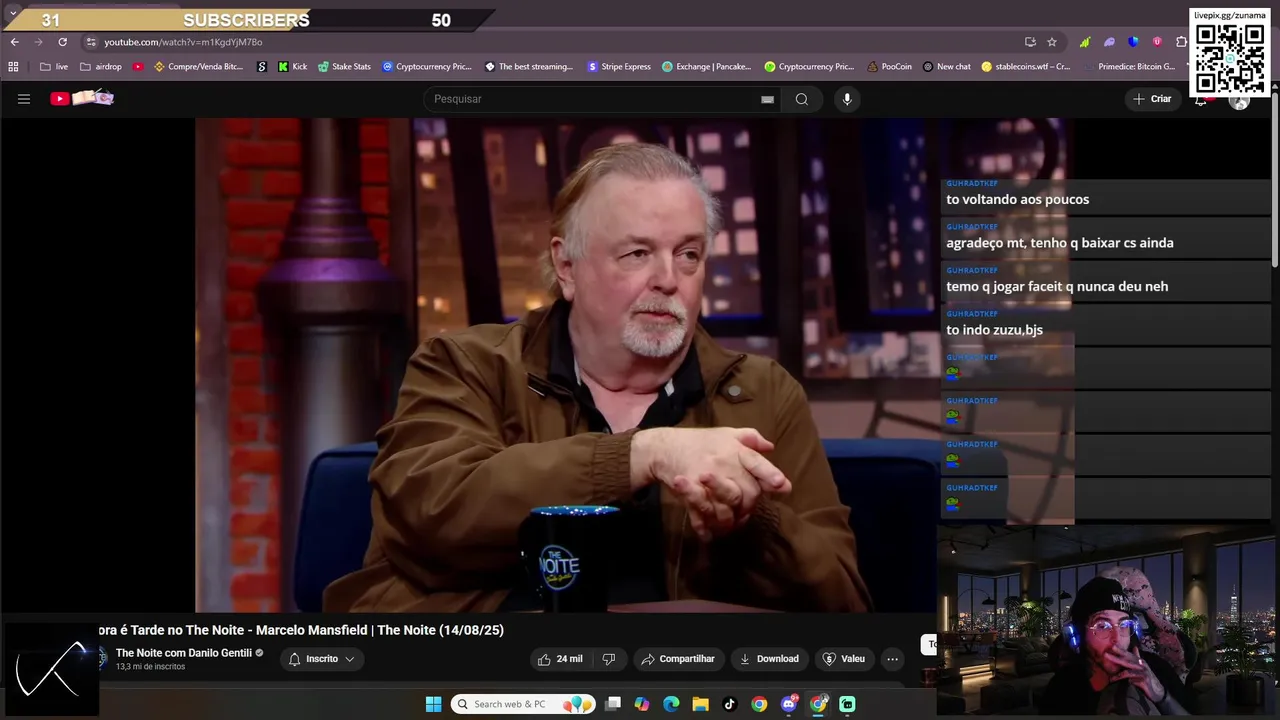Click the youtube.com address bar URL
This screenshot has width=1280, height=720.
click(183, 42)
